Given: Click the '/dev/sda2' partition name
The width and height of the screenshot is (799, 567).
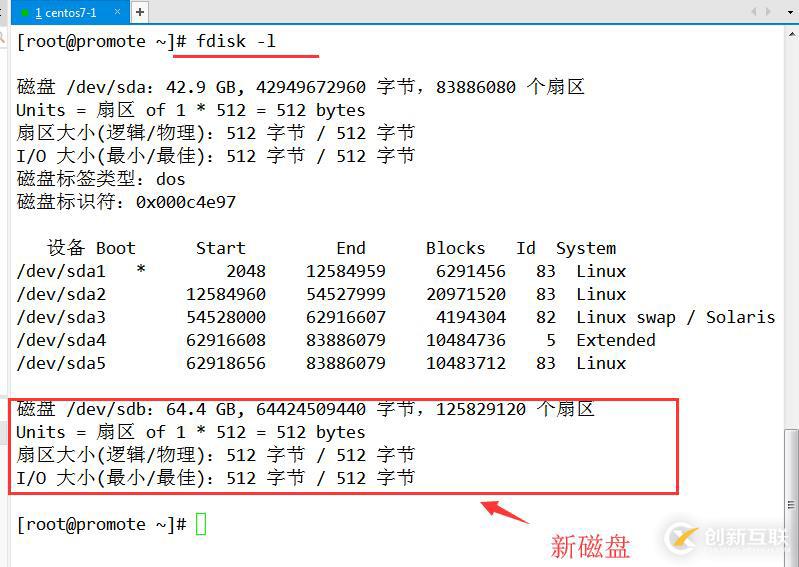Looking at the screenshot, I should pyautogui.click(x=61, y=294).
